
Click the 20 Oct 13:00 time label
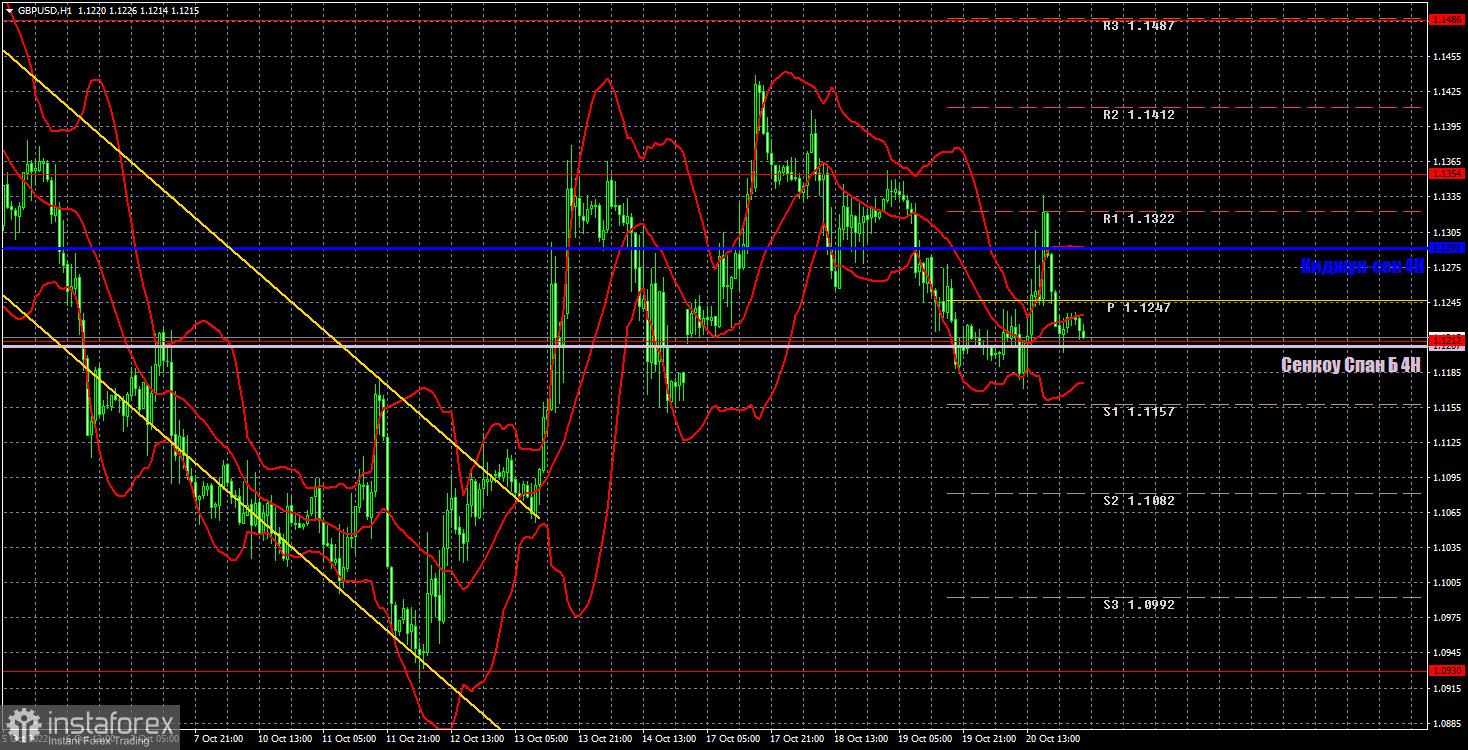[x=1052, y=740]
